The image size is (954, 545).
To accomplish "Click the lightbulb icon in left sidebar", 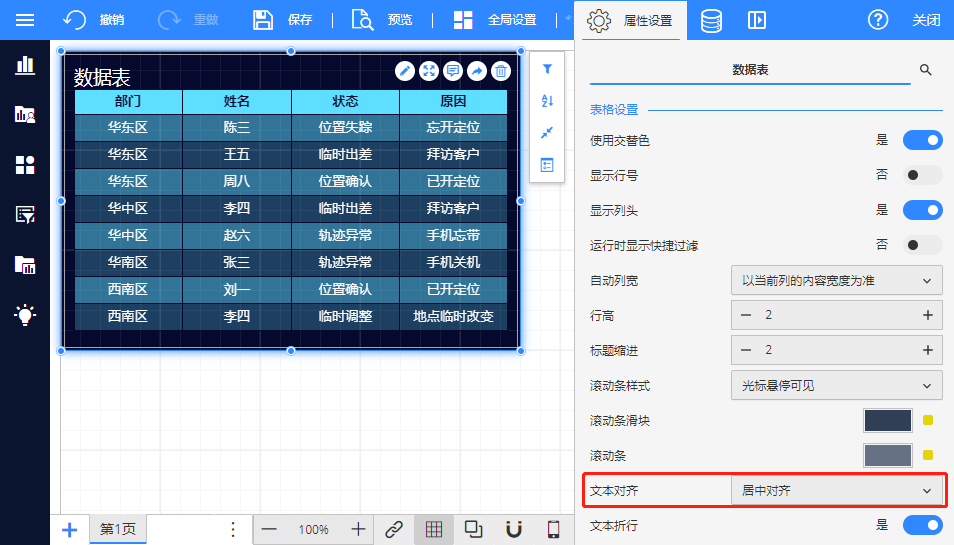I will [x=25, y=314].
